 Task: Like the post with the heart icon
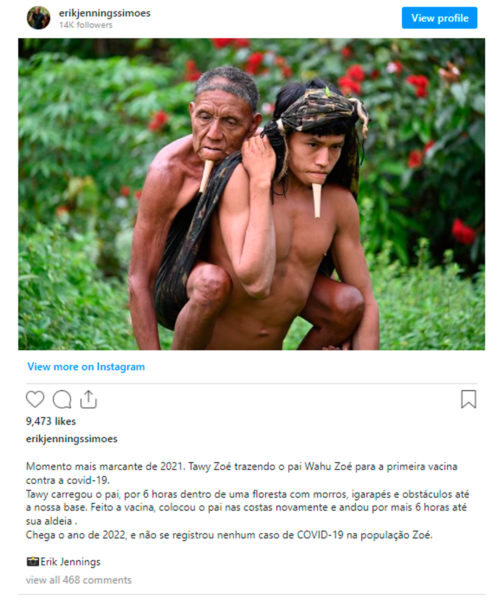coord(35,399)
